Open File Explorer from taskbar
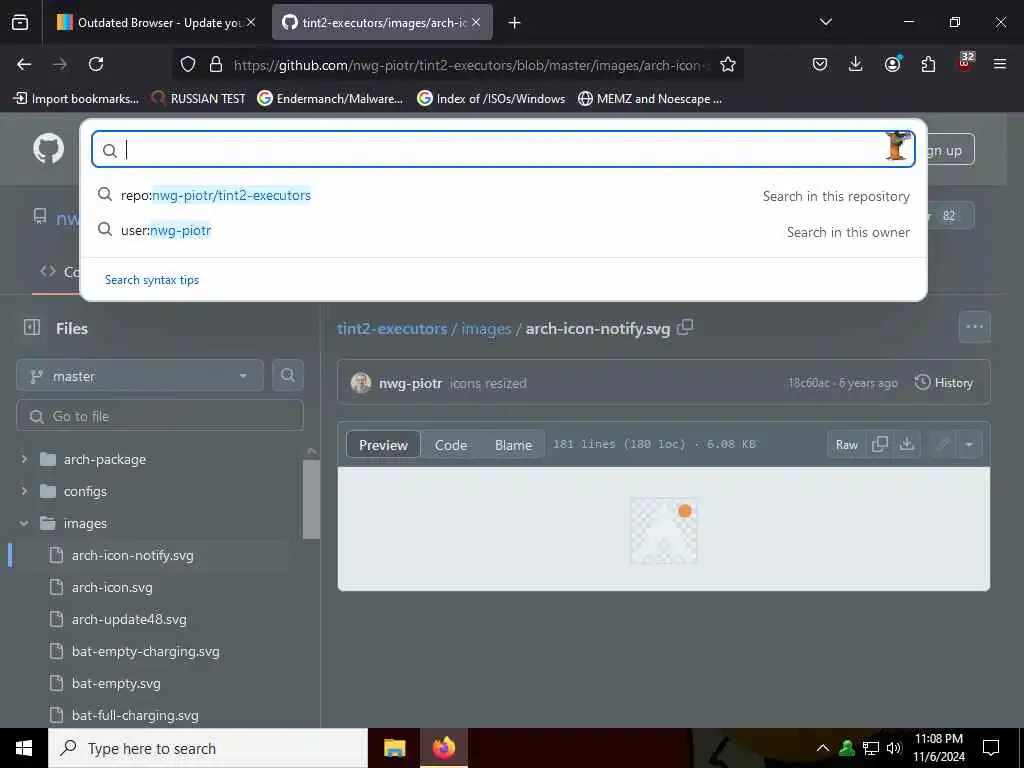Image resolution: width=1024 pixels, height=768 pixels. click(394, 748)
